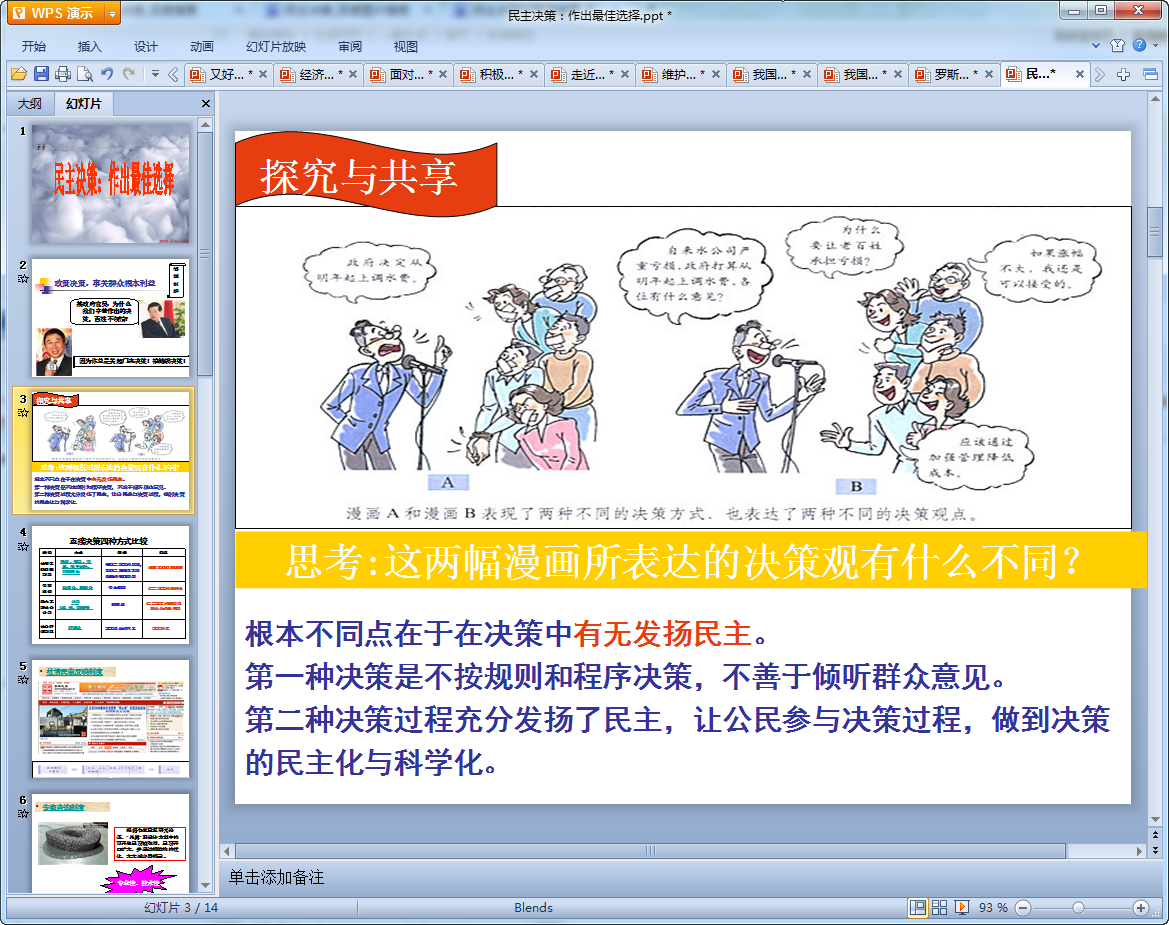Click the thumbnail panel vertical scrollbar
The width and height of the screenshot is (1169, 925).
205,253
